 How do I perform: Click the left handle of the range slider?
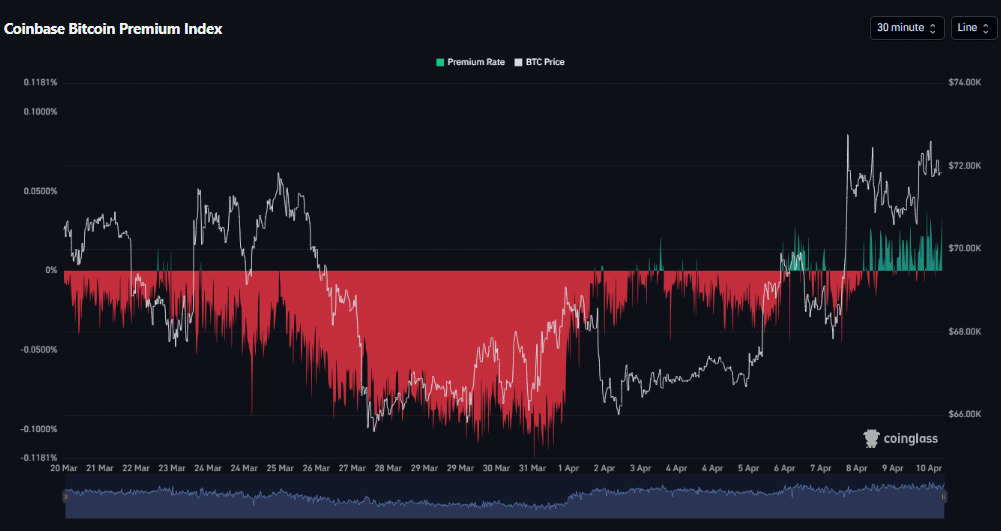(65, 495)
